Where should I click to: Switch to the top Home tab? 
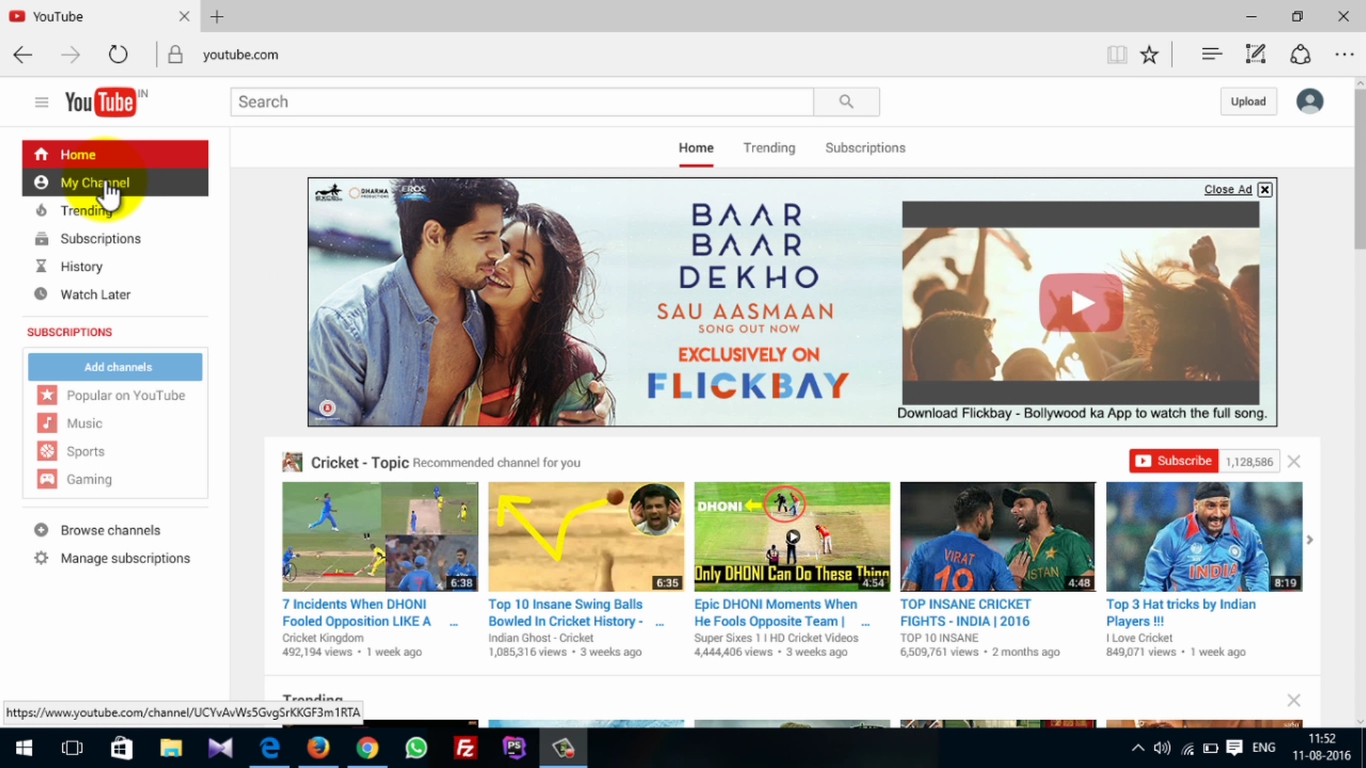point(696,148)
